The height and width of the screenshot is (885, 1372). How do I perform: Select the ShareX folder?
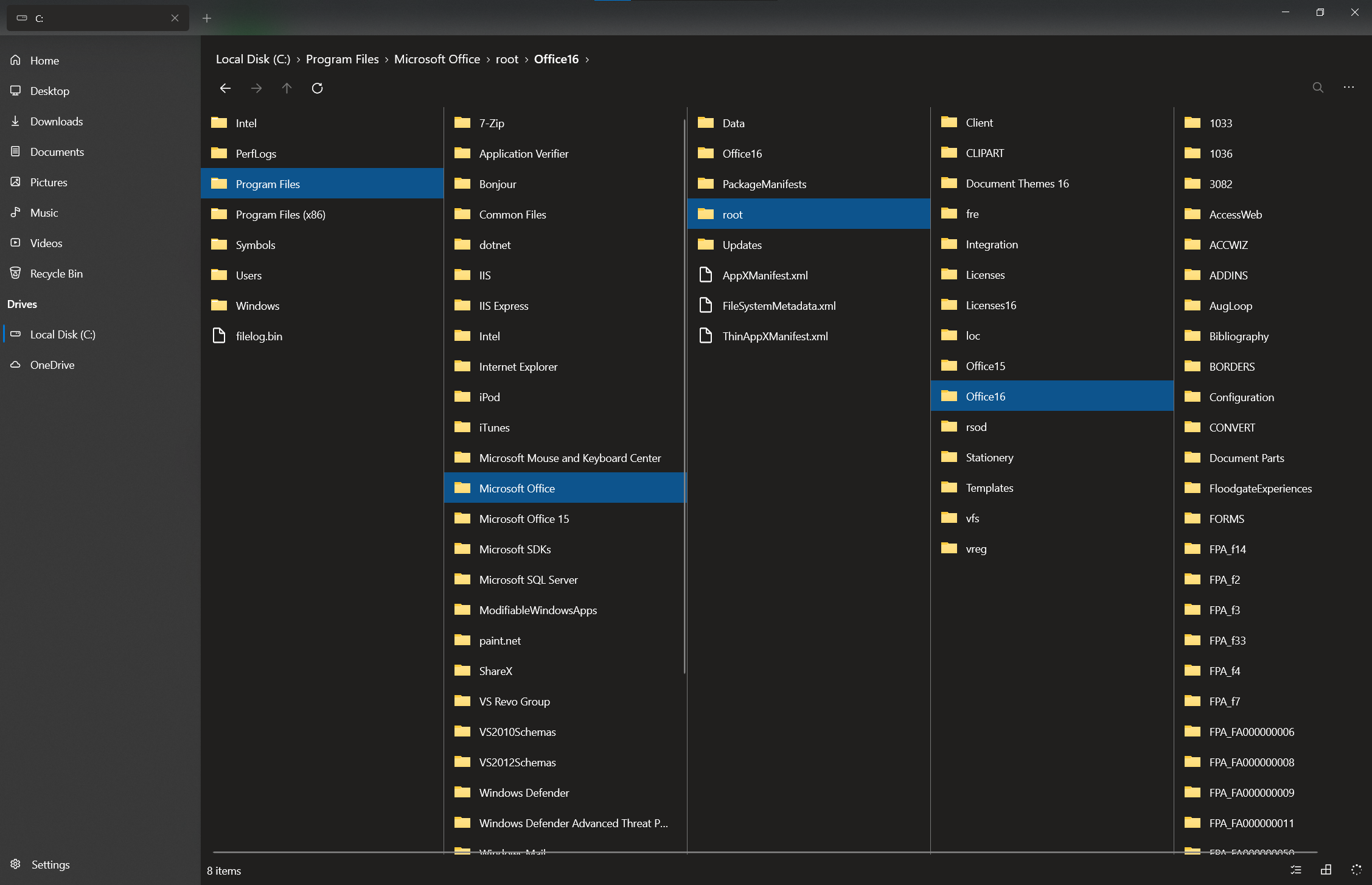(x=565, y=671)
